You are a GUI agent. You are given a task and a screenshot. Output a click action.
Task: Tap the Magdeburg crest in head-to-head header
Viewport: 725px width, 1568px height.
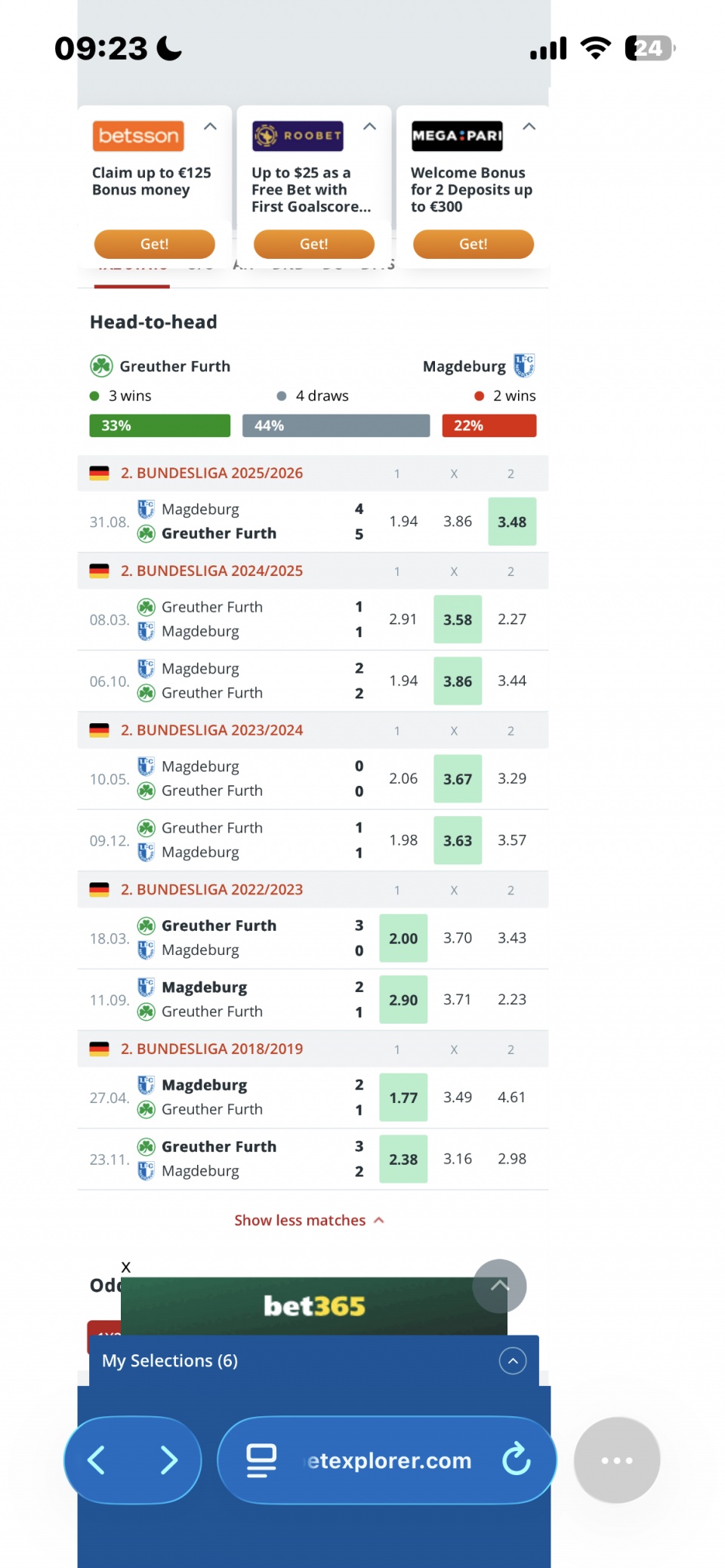(524, 365)
